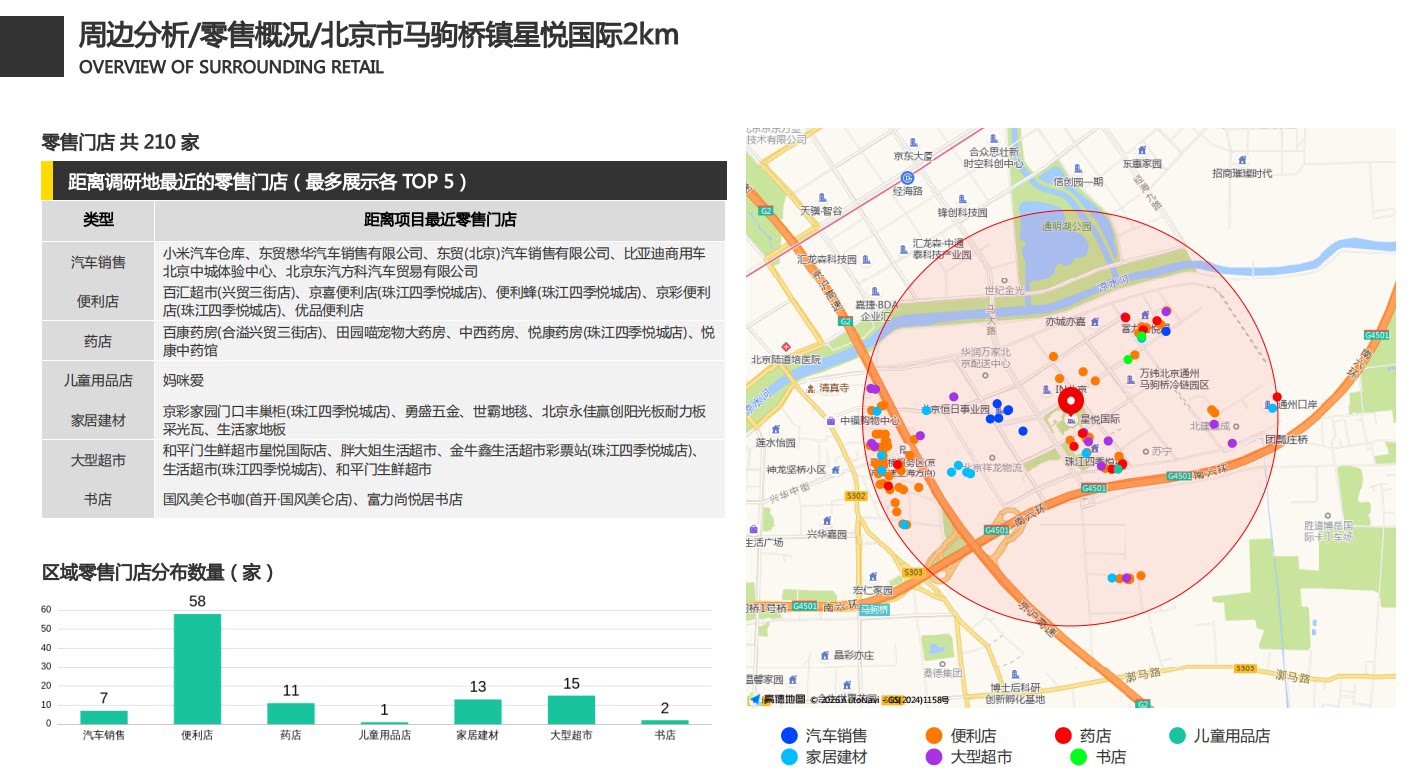Select the purple 大型超市 legend swatch

click(x=935, y=757)
